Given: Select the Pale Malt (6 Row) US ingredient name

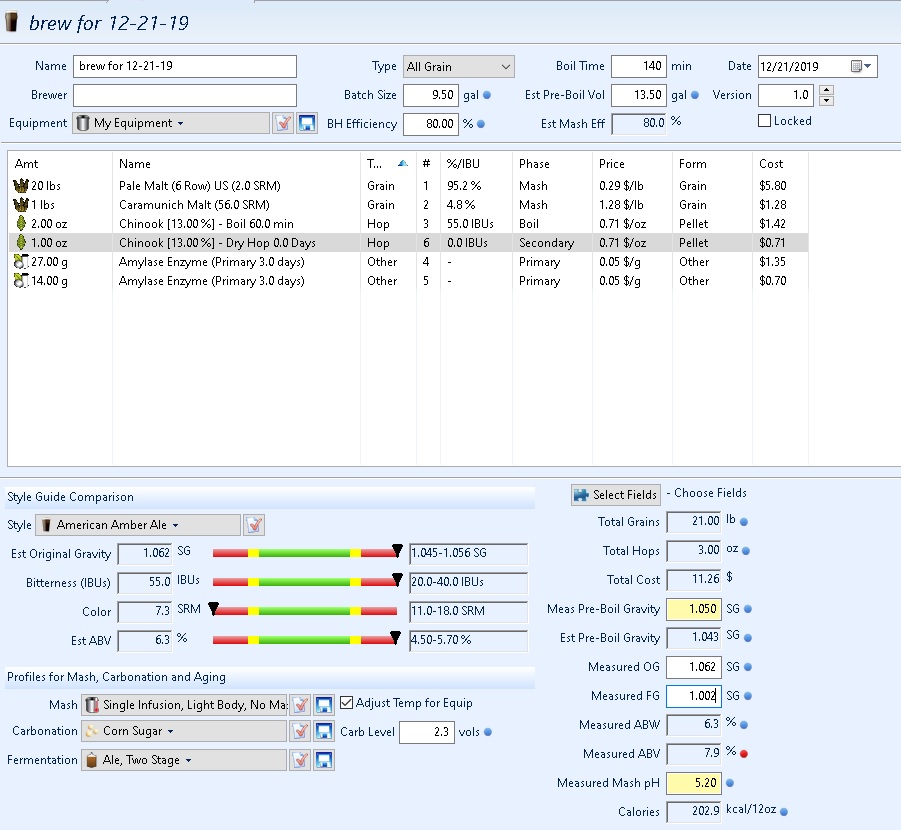Looking at the screenshot, I should [199, 186].
